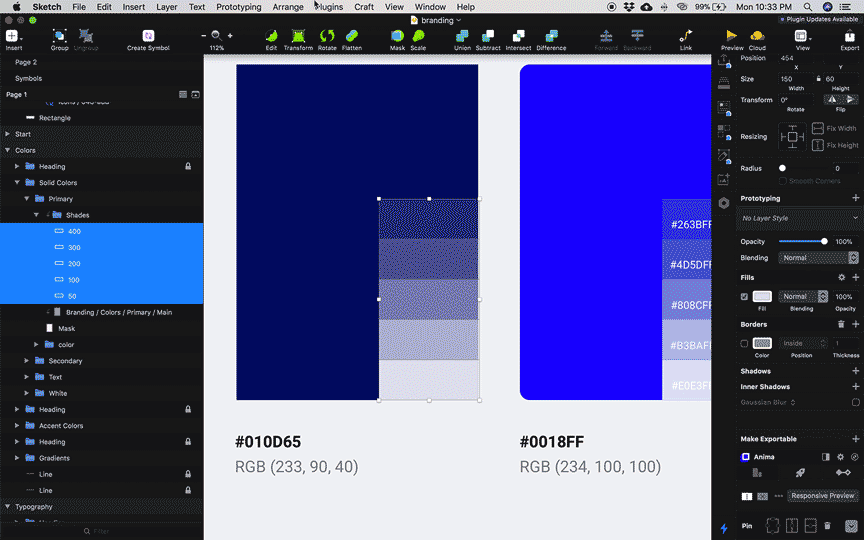Collapse the Solid Colors folder
This screenshot has height=540, width=864.
(17, 182)
